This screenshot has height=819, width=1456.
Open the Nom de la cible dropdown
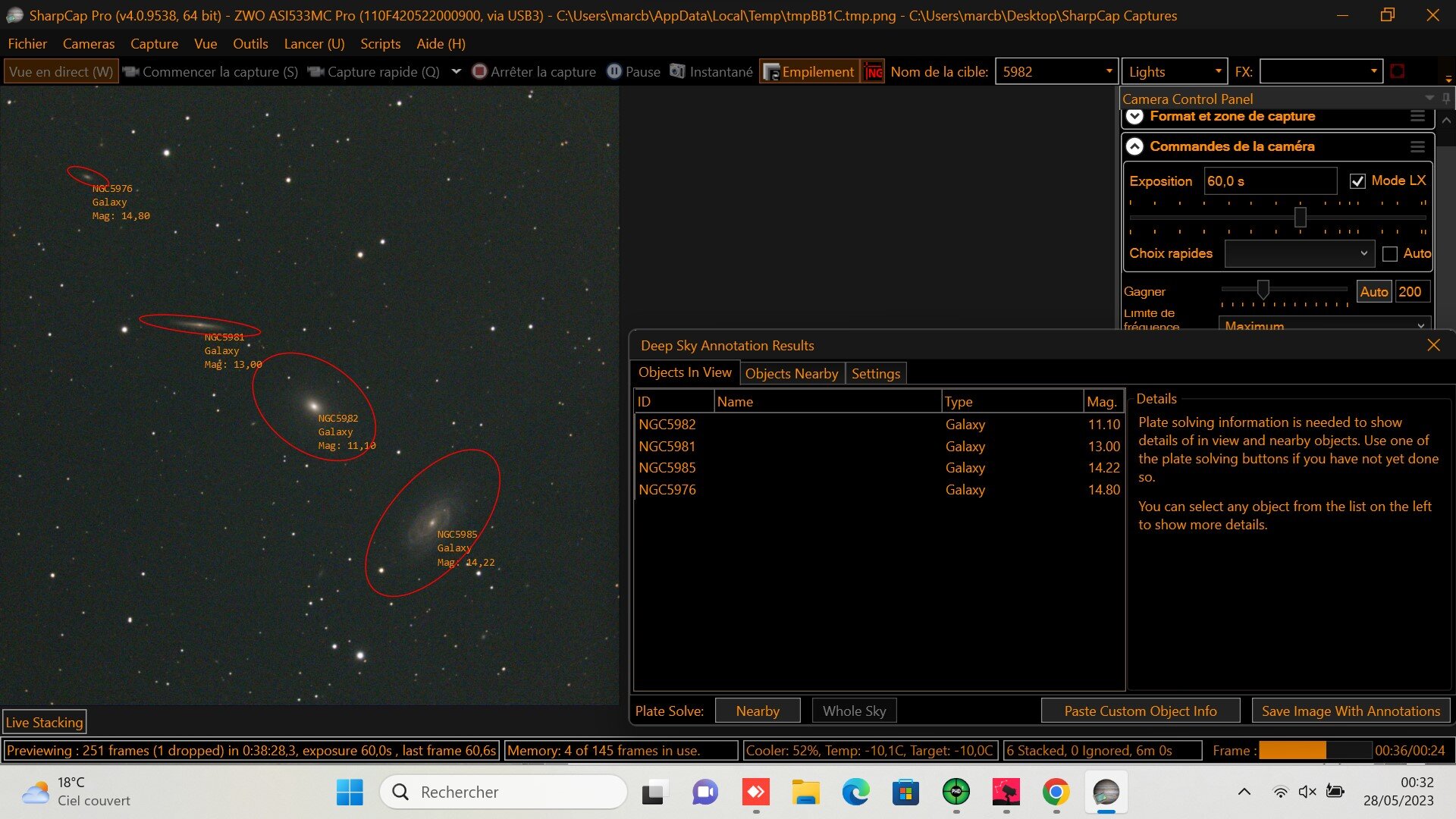(x=1109, y=72)
